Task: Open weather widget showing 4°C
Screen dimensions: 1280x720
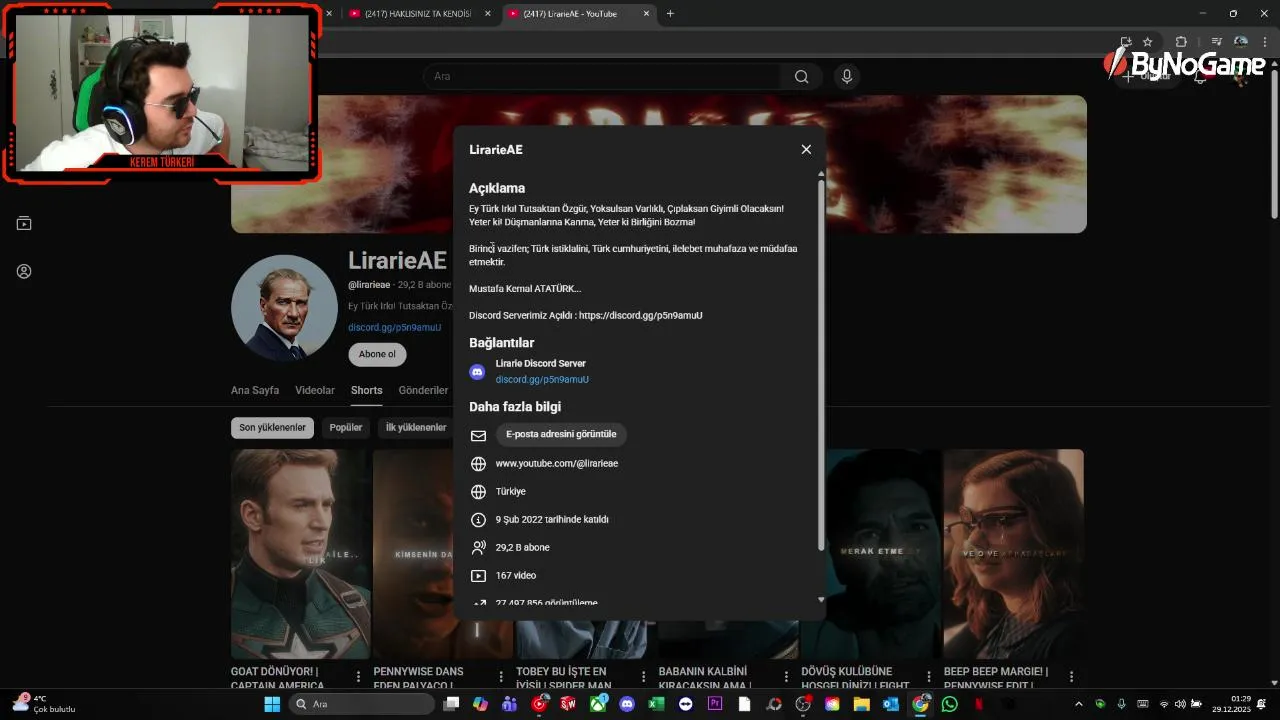Action: [x=45, y=704]
